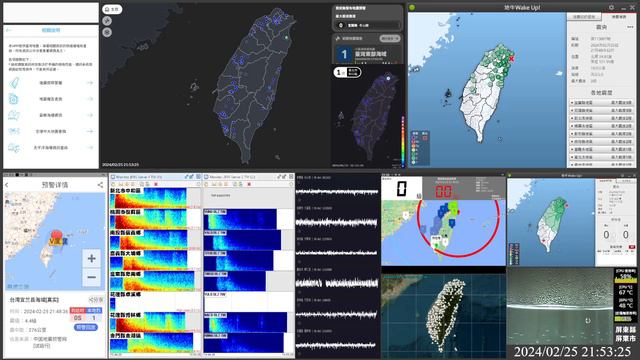Click the 主頁 home button on dark map
640x360 pixels.
112,9
